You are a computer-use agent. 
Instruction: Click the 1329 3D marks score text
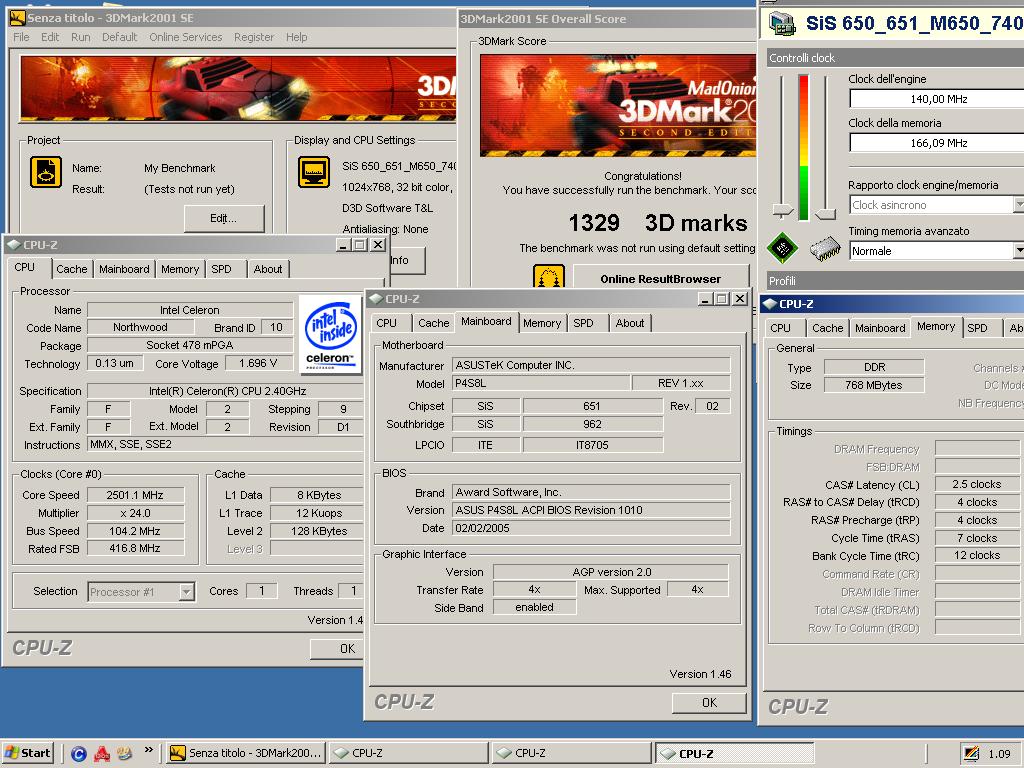(658, 223)
